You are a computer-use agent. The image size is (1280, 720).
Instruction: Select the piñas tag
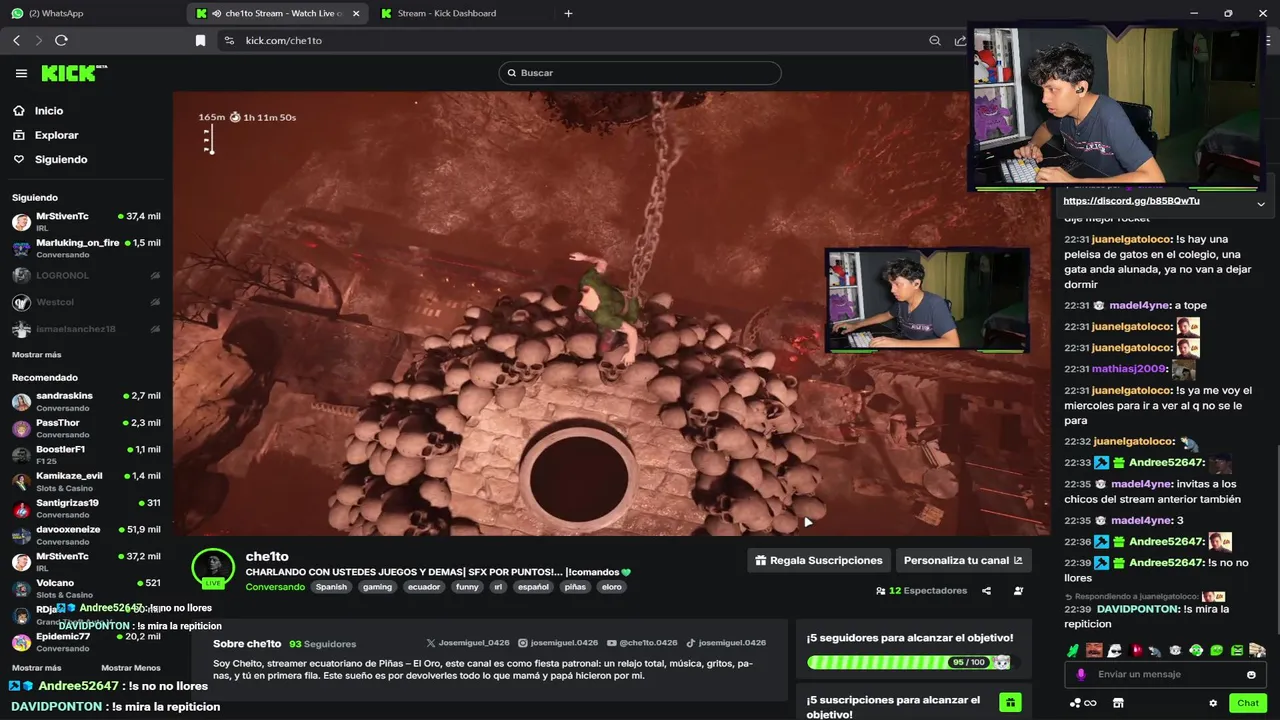575,587
